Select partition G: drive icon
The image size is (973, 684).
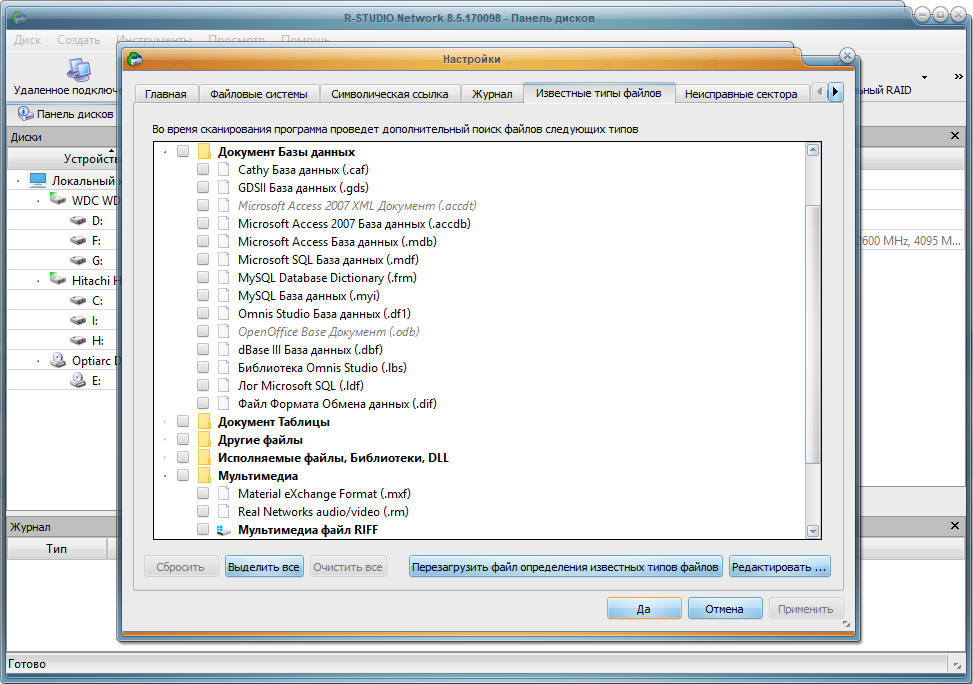[x=78, y=260]
